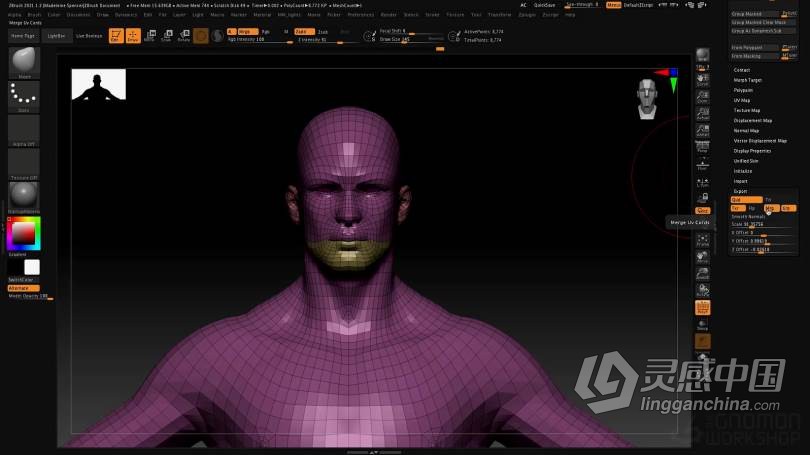Click the Floor grid icon
Viewport: 810px width, 455px height.
(703, 165)
